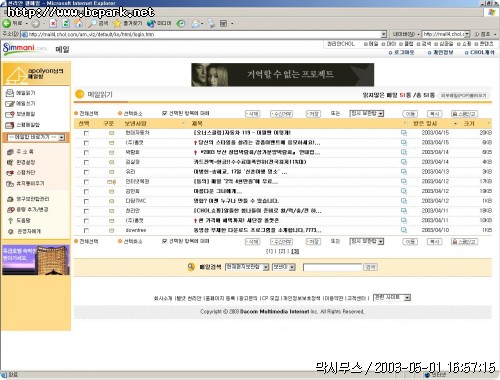
Task: Tick the checkbox for the 천리안 mail
Action: click(x=86, y=211)
